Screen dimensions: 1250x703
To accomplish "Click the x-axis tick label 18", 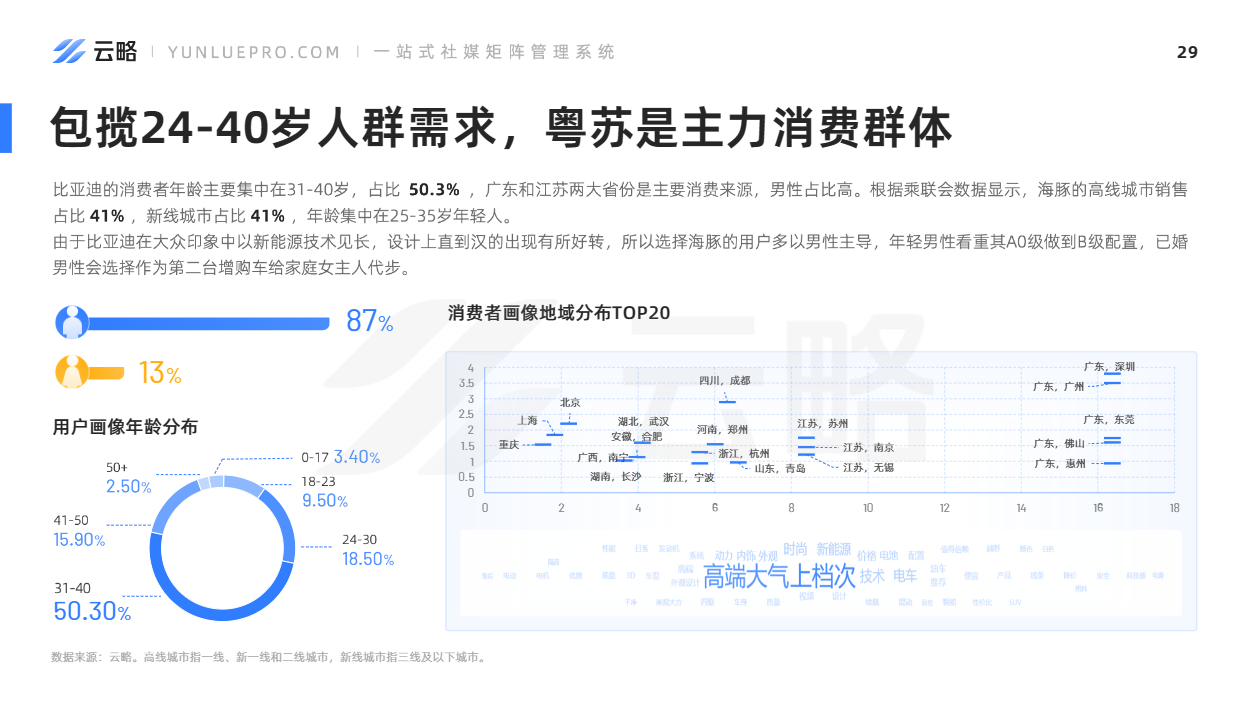I will (x=1174, y=509).
